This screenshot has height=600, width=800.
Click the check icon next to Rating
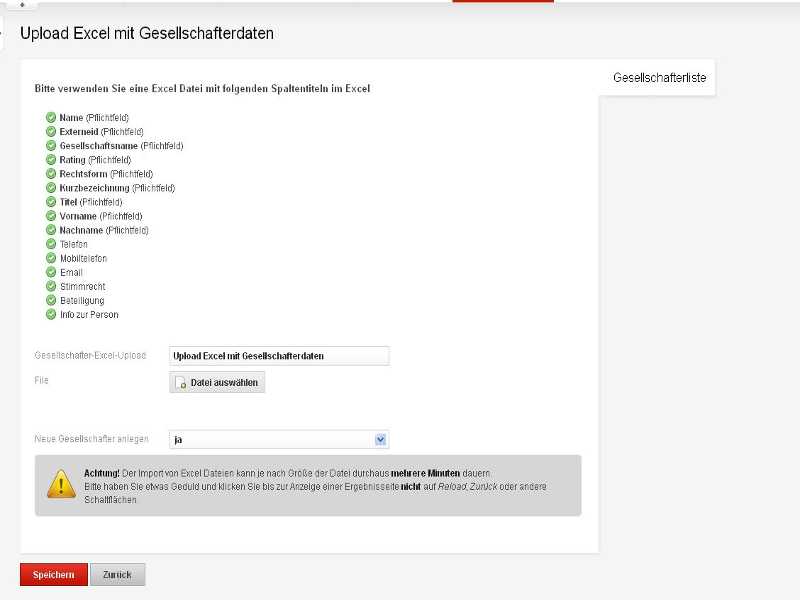tap(51, 160)
